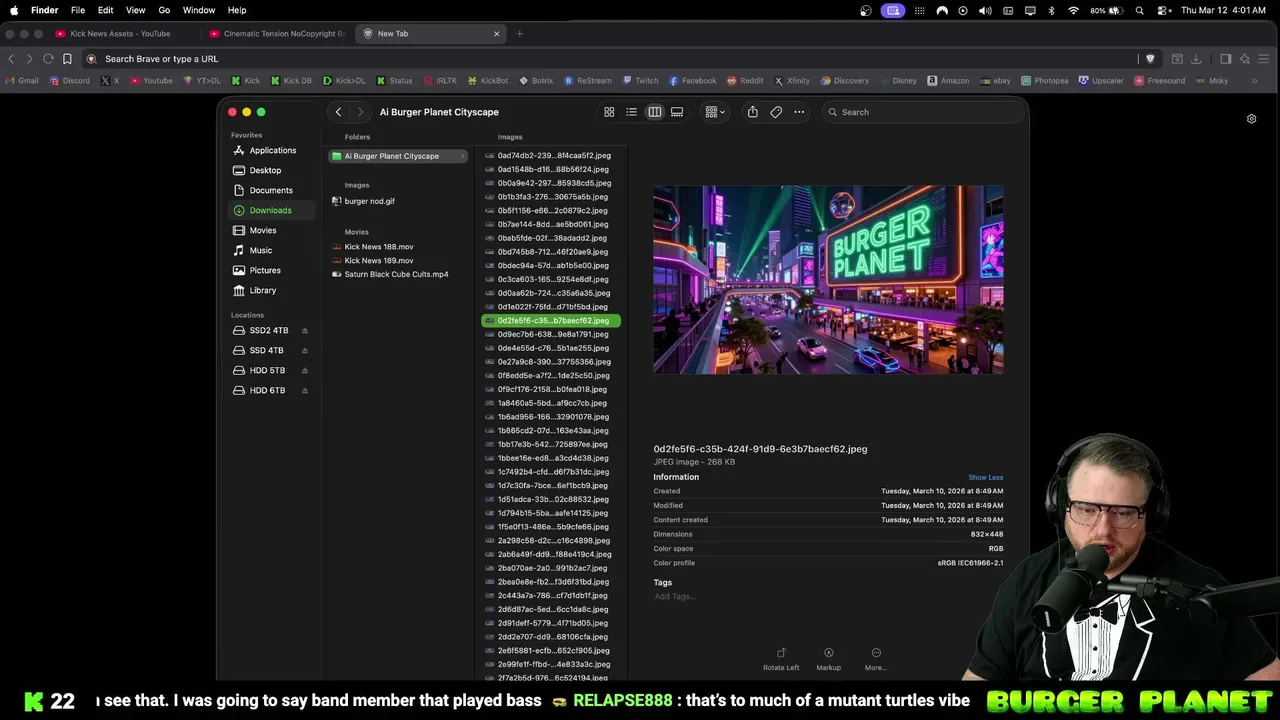Open the File menu
The image size is (1280, 720).
78,10
